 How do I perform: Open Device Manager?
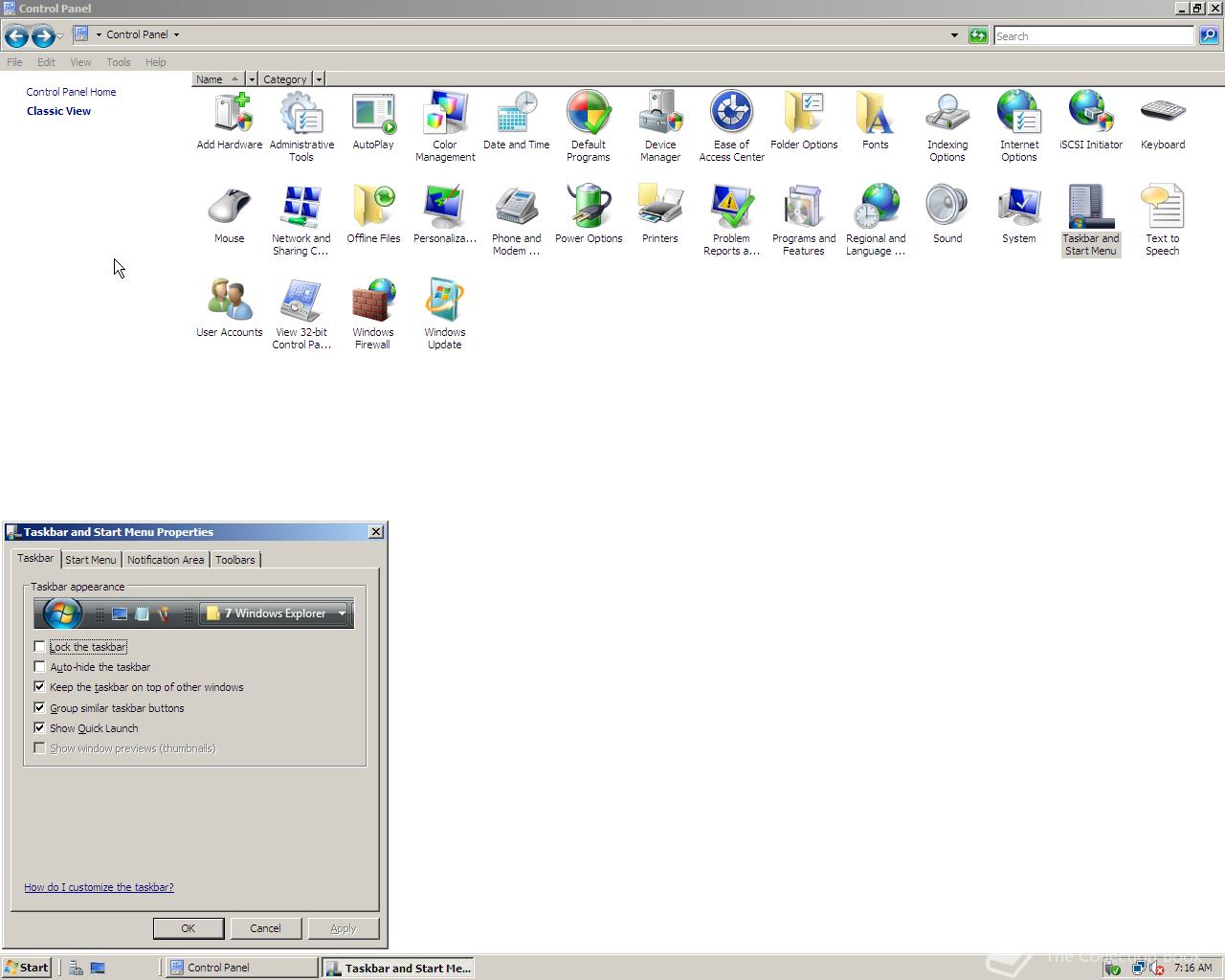pos(660,126)
